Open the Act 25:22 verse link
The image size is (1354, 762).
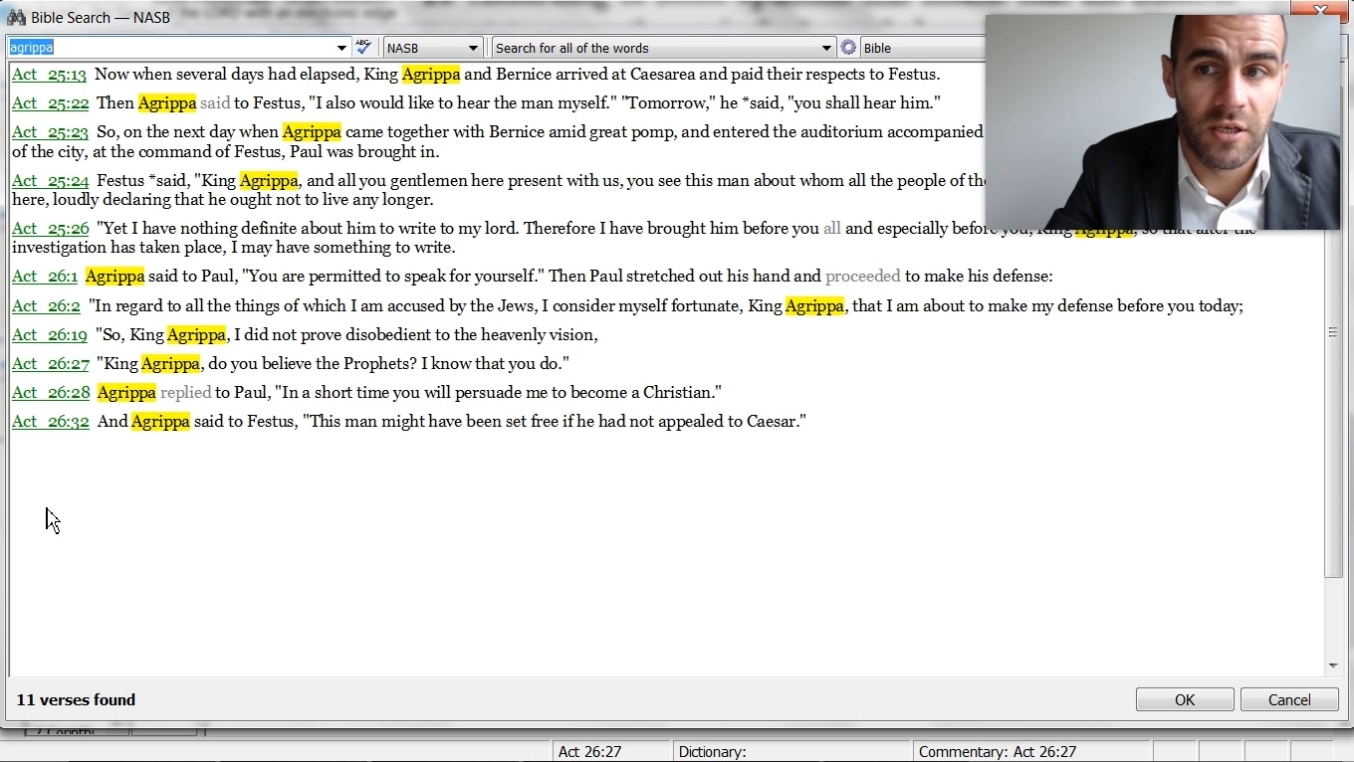click(x=50, y=104)
